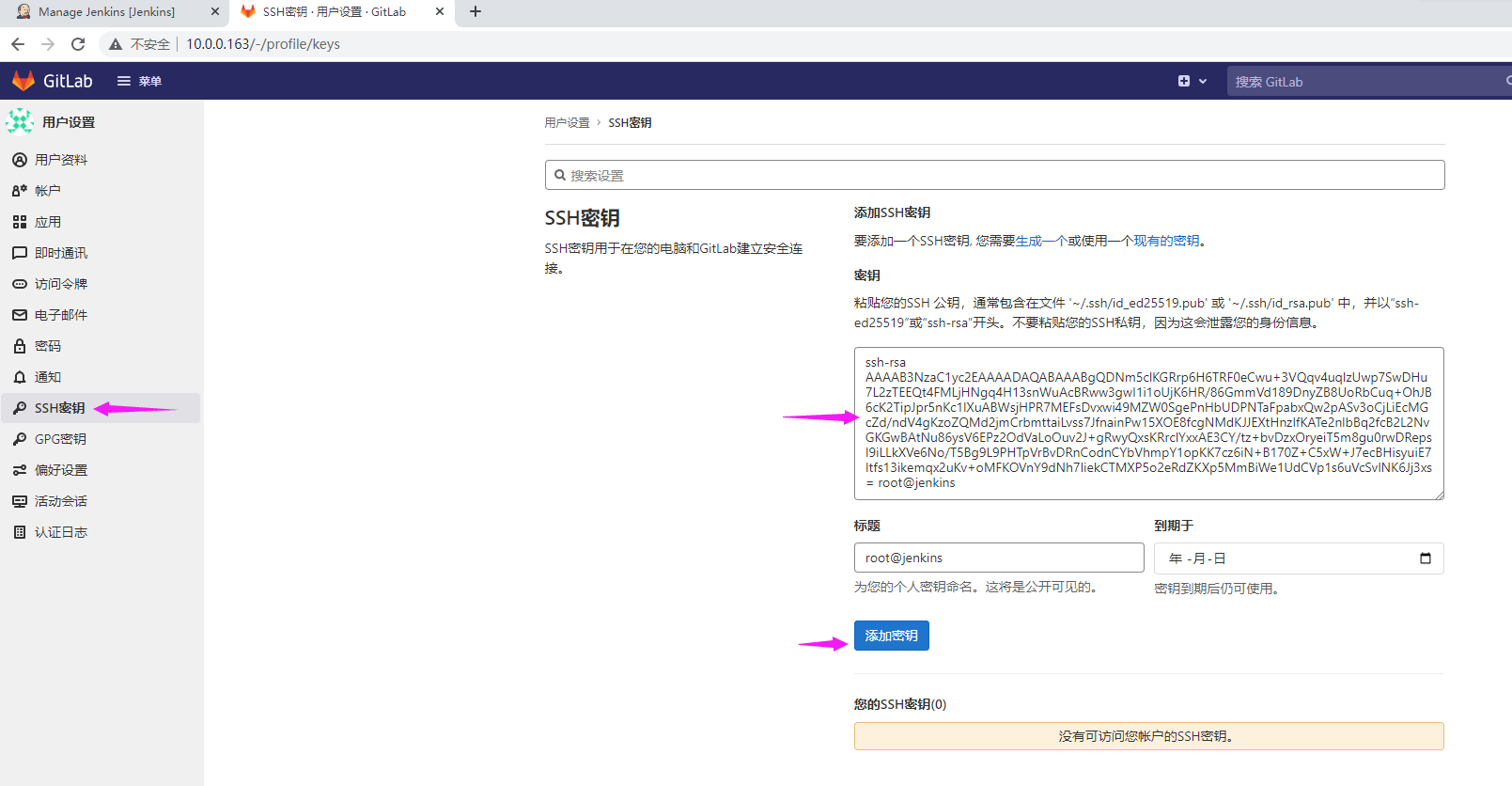Select the SSH密钥 key icon in sidebar

pyautogui.click(x=20, y=408)
